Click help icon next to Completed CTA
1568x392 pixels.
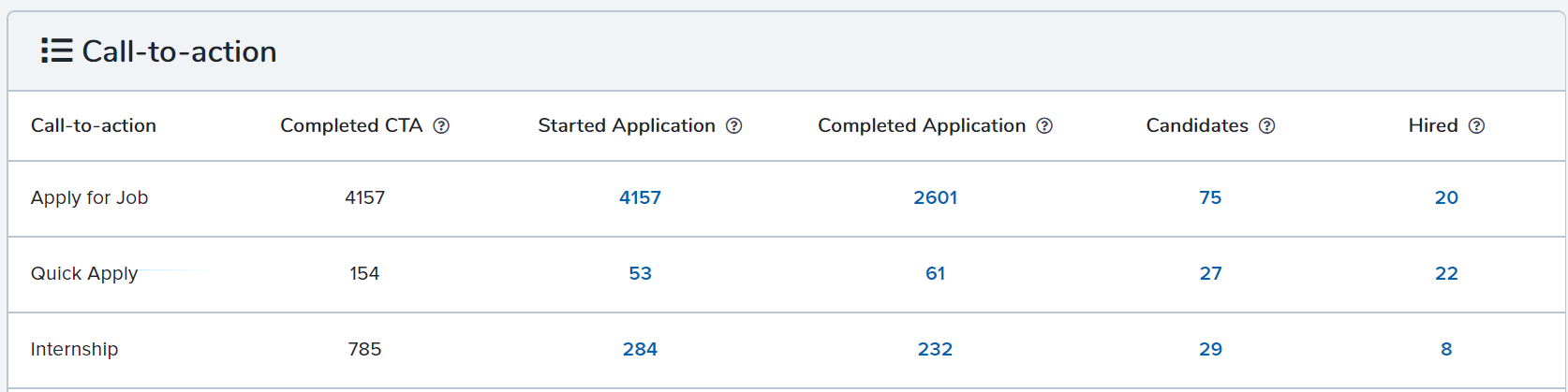tap(441, 125)
